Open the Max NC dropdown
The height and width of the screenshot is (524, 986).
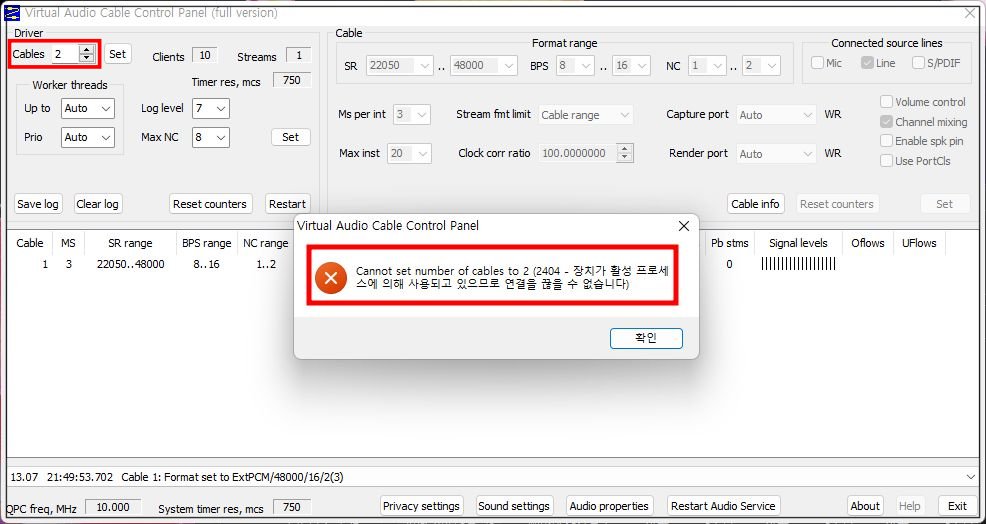point(210,137)
